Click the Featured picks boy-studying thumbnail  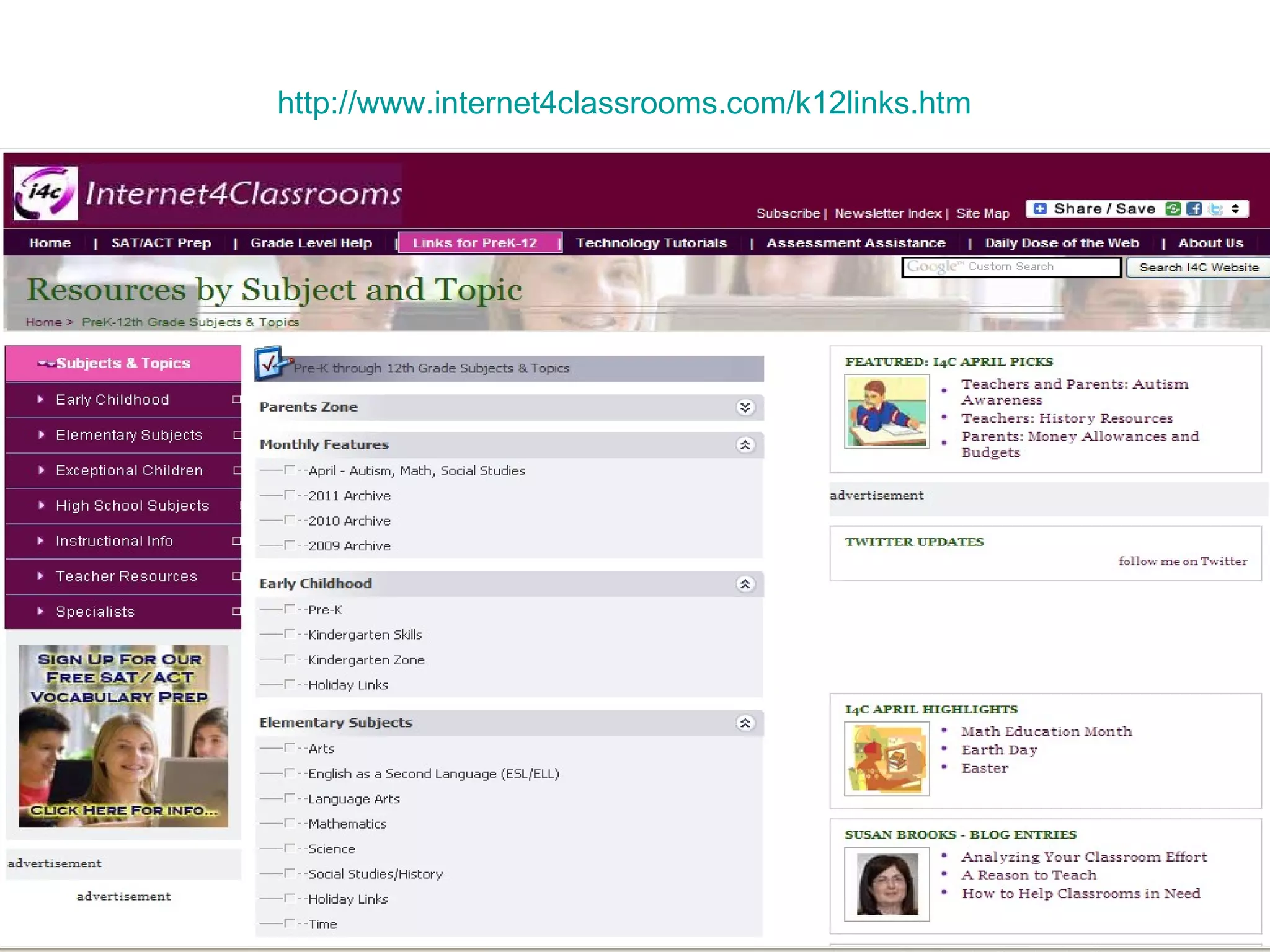point(887,412)
